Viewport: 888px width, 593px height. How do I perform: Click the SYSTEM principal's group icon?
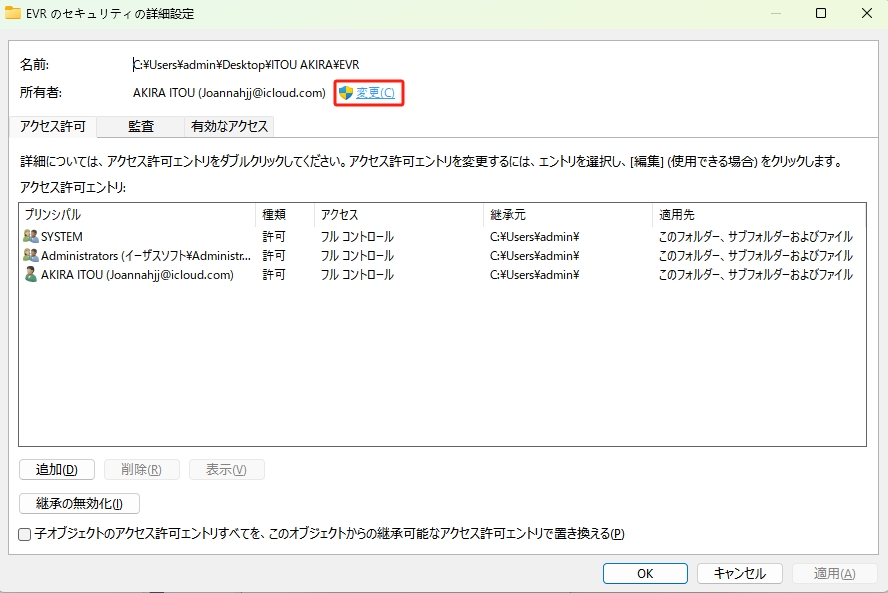click(x=30, y=237)
